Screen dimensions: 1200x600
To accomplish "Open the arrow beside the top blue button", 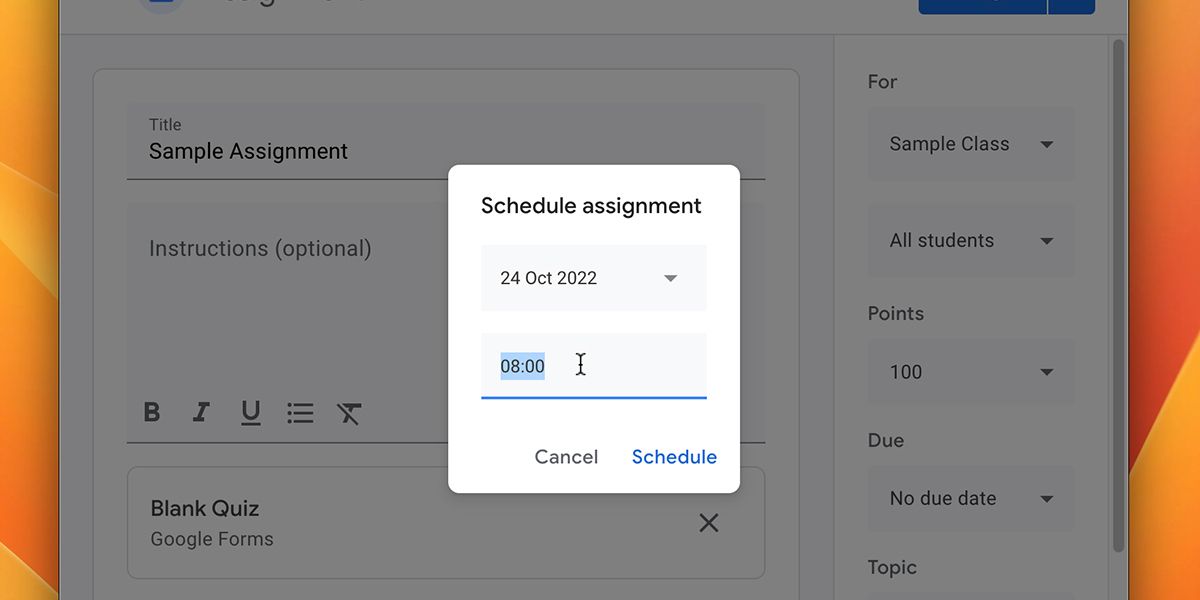I will [x=1072, y=6].
